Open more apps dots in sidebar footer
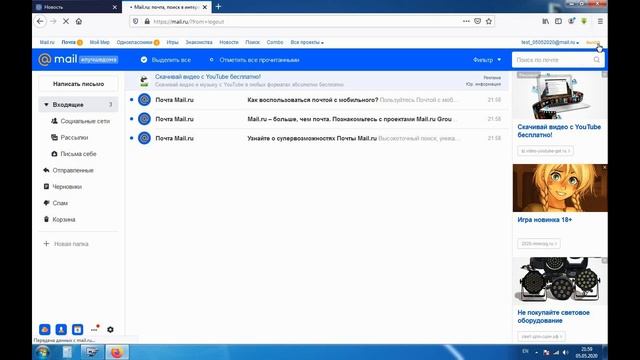This screenshot has height=360, width=640. [x=95, y=329]
